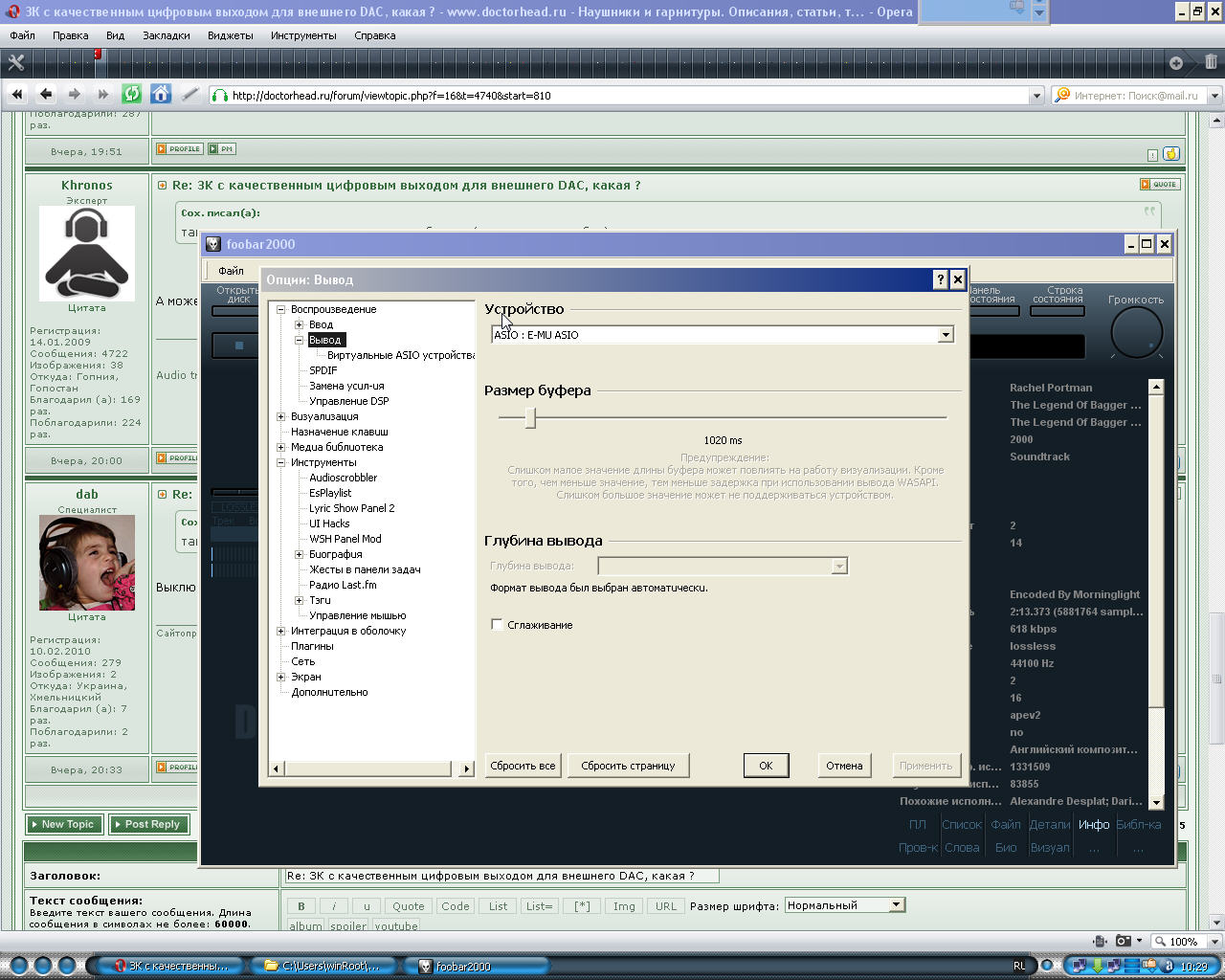Click PM icon under the 19:51 post

(222, 149)
